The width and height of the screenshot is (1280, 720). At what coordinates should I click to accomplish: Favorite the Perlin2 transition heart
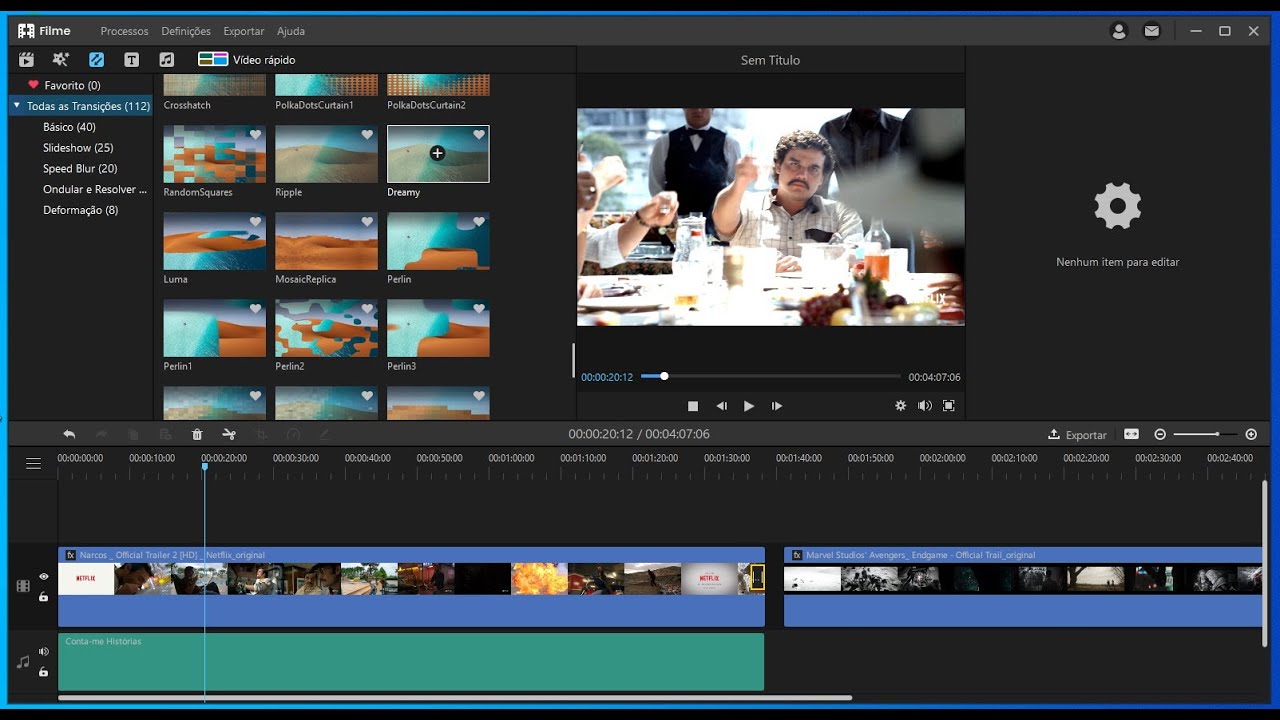pyautogui.click(x=367, y=309)
